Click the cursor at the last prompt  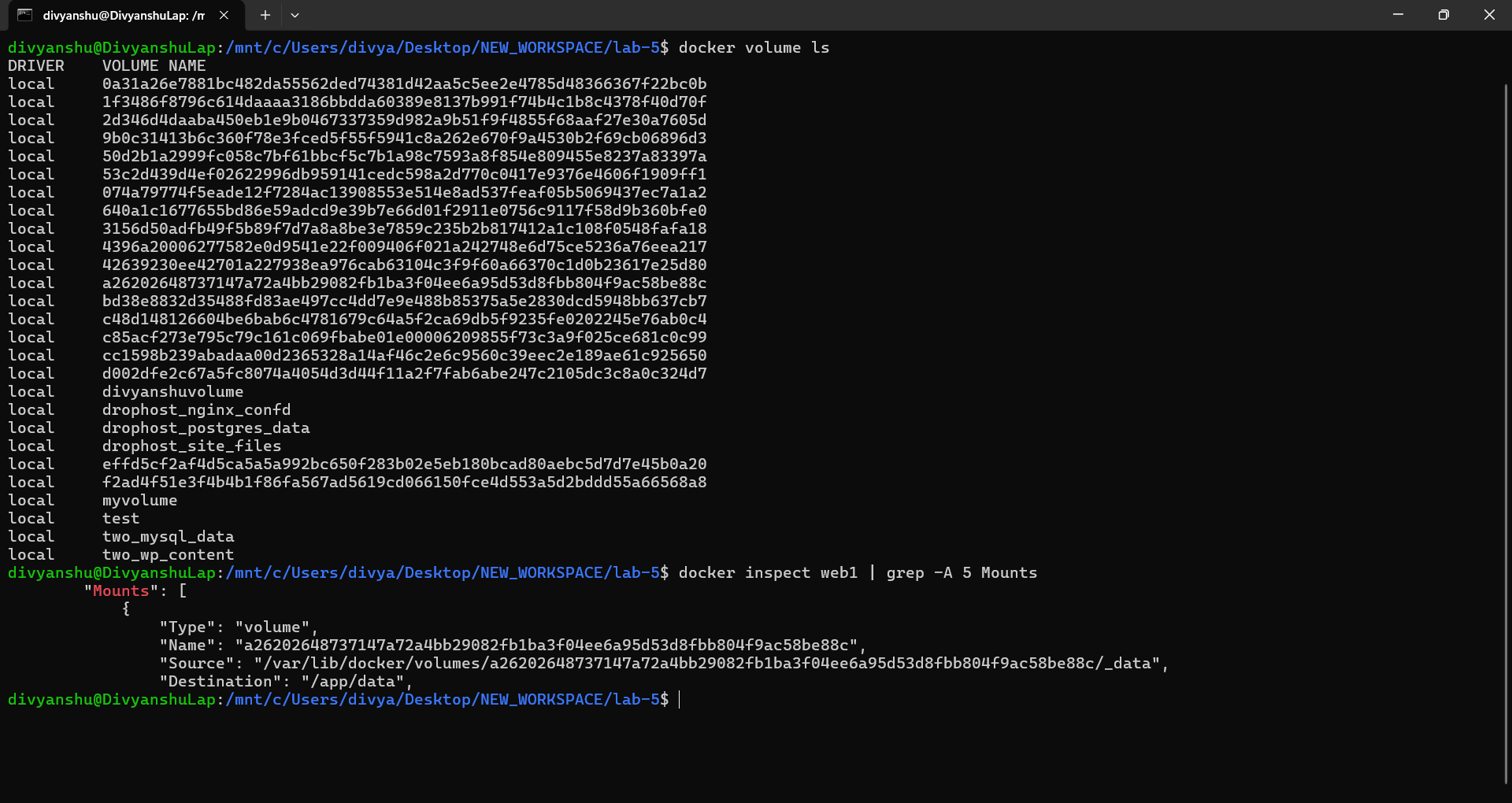click(680, 700)
